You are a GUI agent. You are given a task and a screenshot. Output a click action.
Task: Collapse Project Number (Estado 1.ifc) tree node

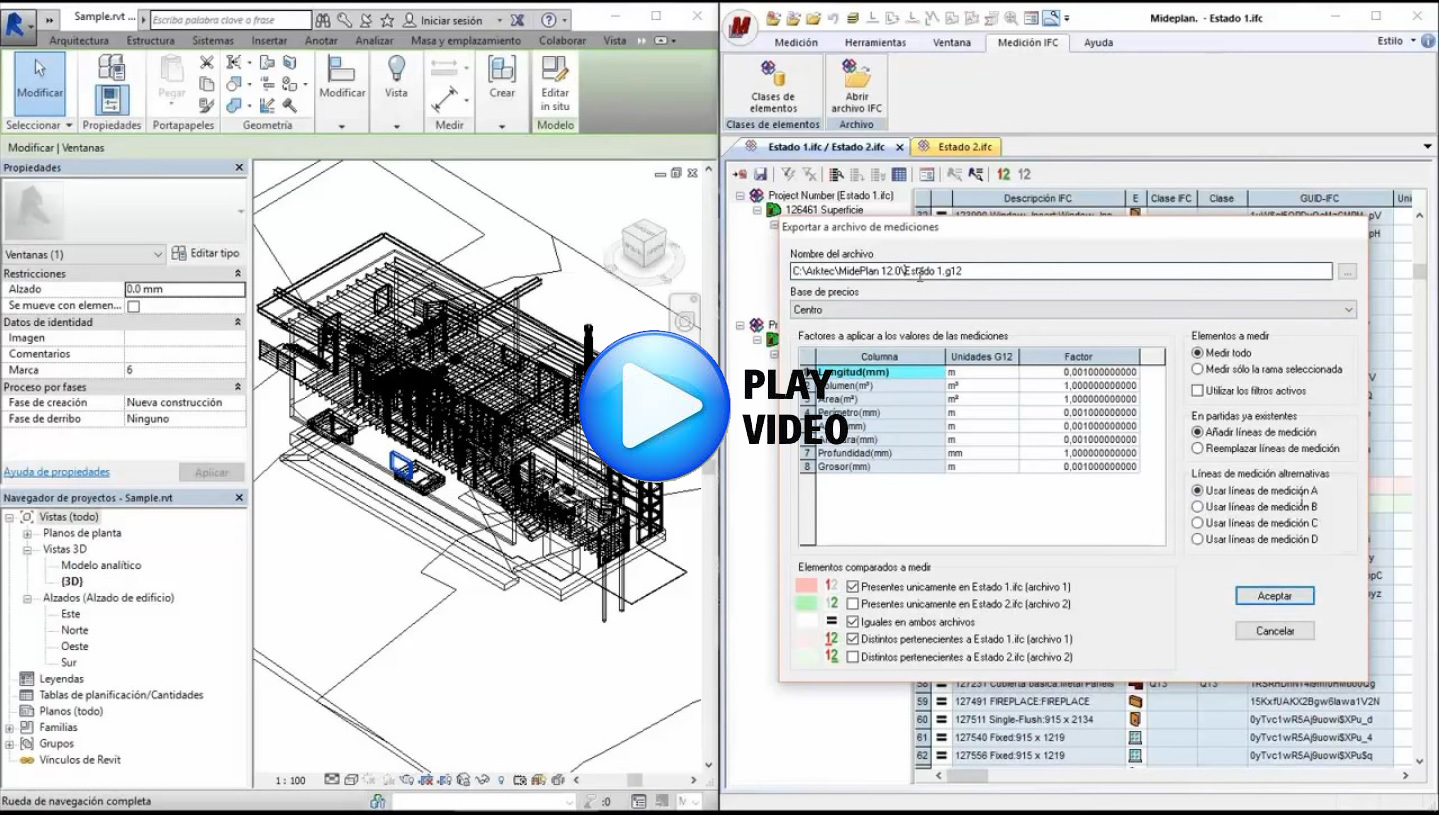tap(740, 195)
